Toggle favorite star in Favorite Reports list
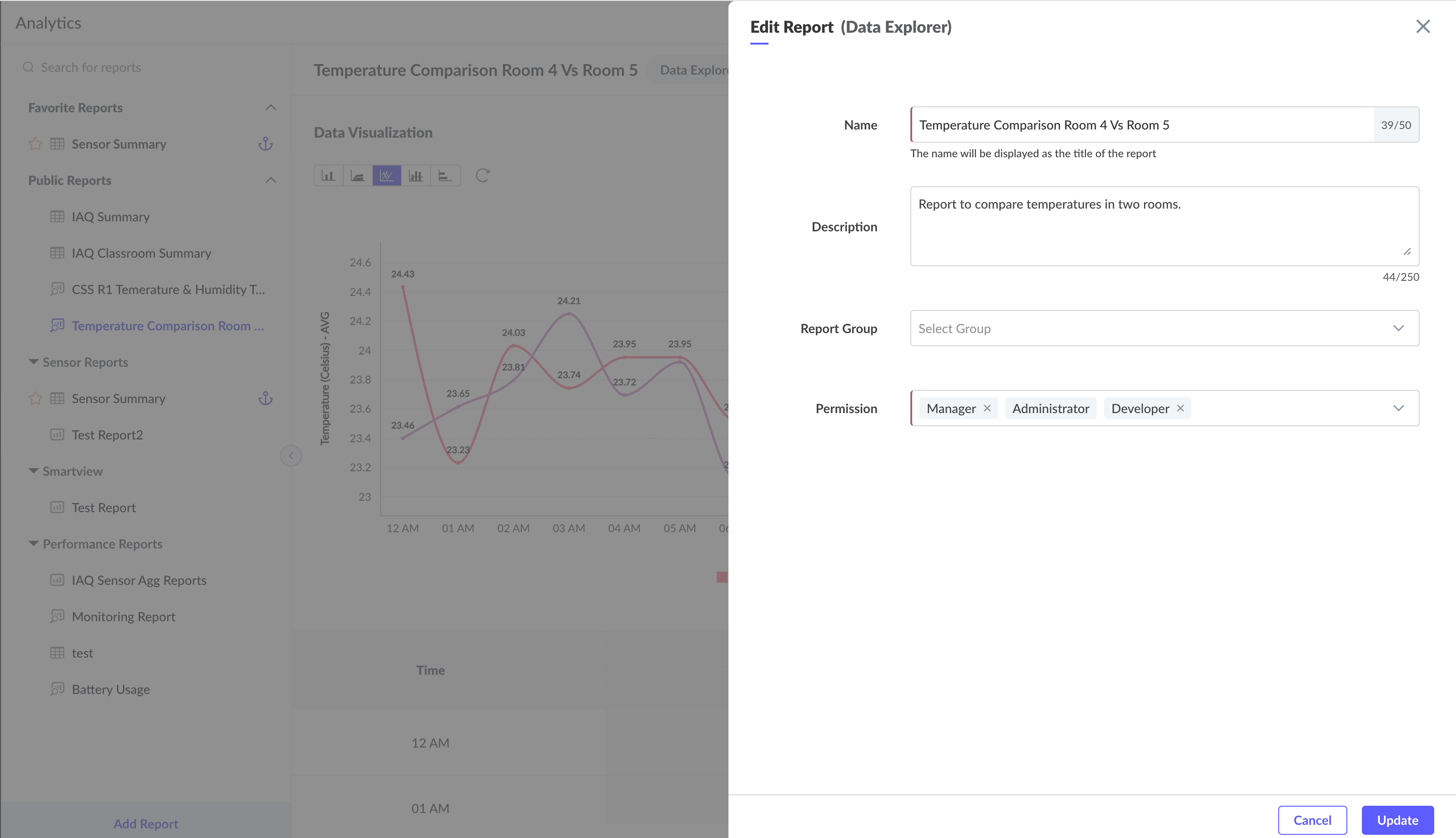1456x838 pixels. click(35, 144)
